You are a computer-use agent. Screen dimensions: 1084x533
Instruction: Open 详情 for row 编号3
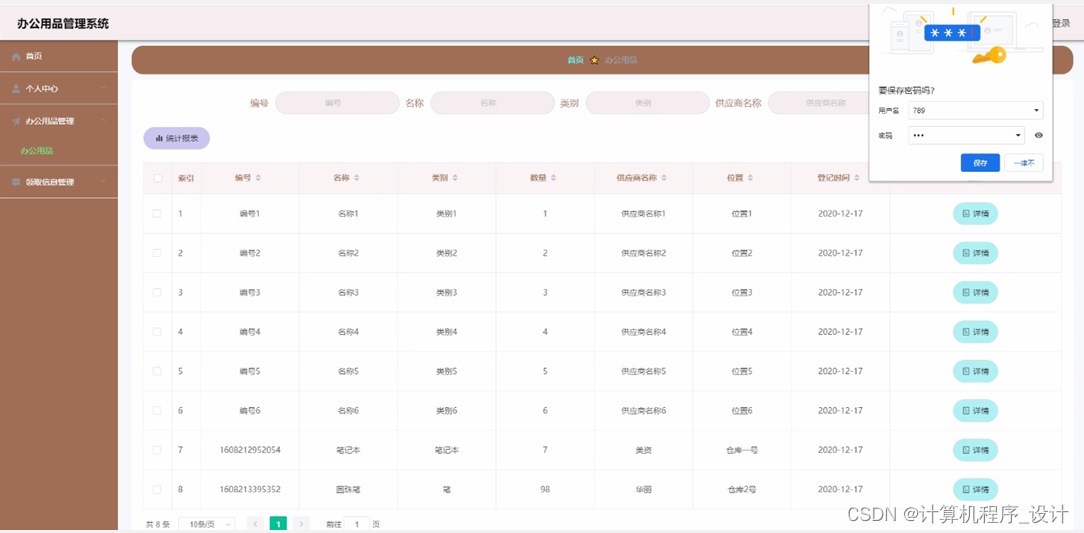[x=975, y=292]
